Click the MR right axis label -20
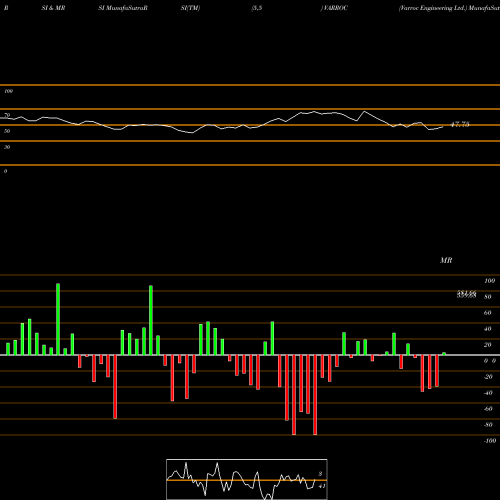Viewport: 500px width, 500px height. (x=488, y=377)
